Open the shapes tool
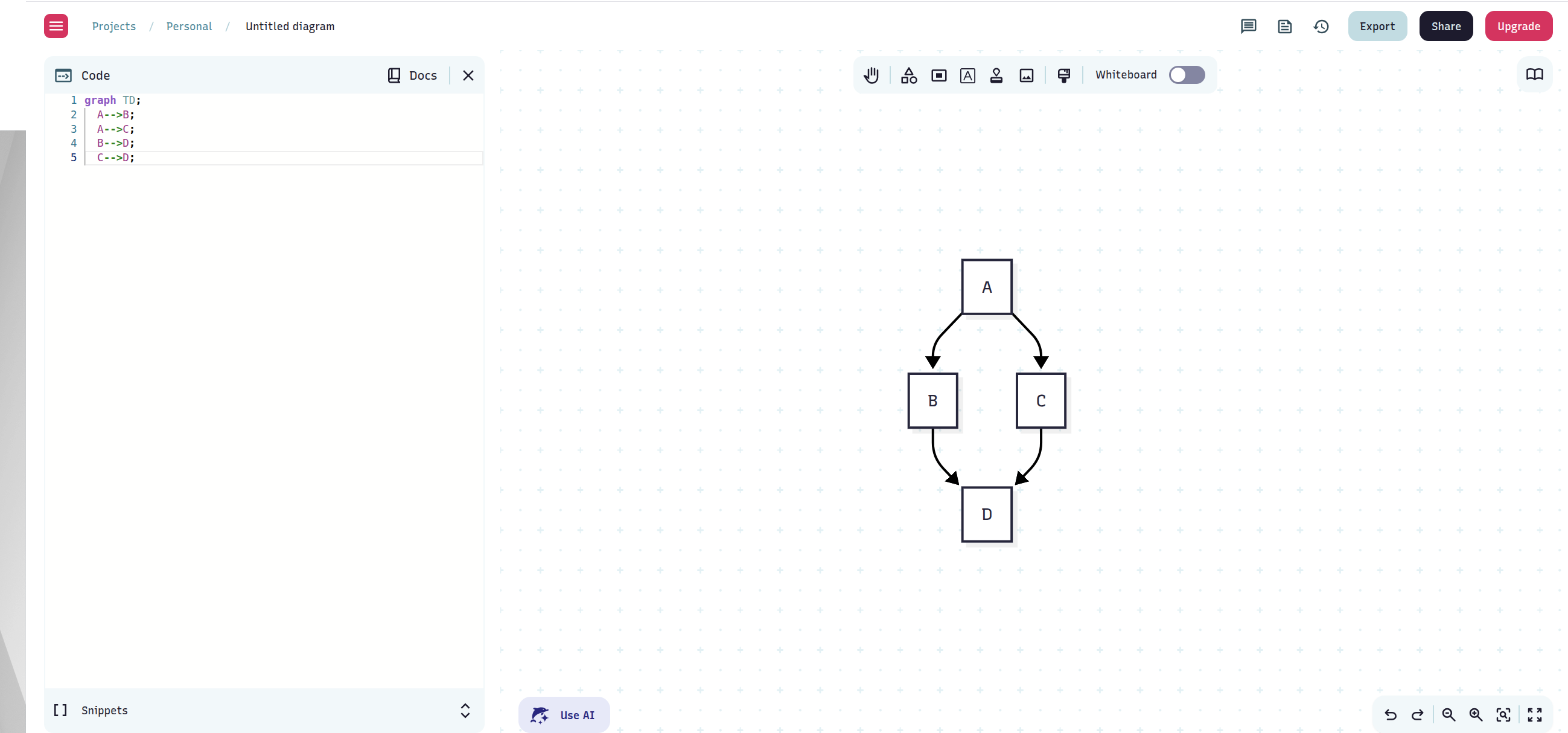Screen dimensions: 1568x733 pos(908,75)
